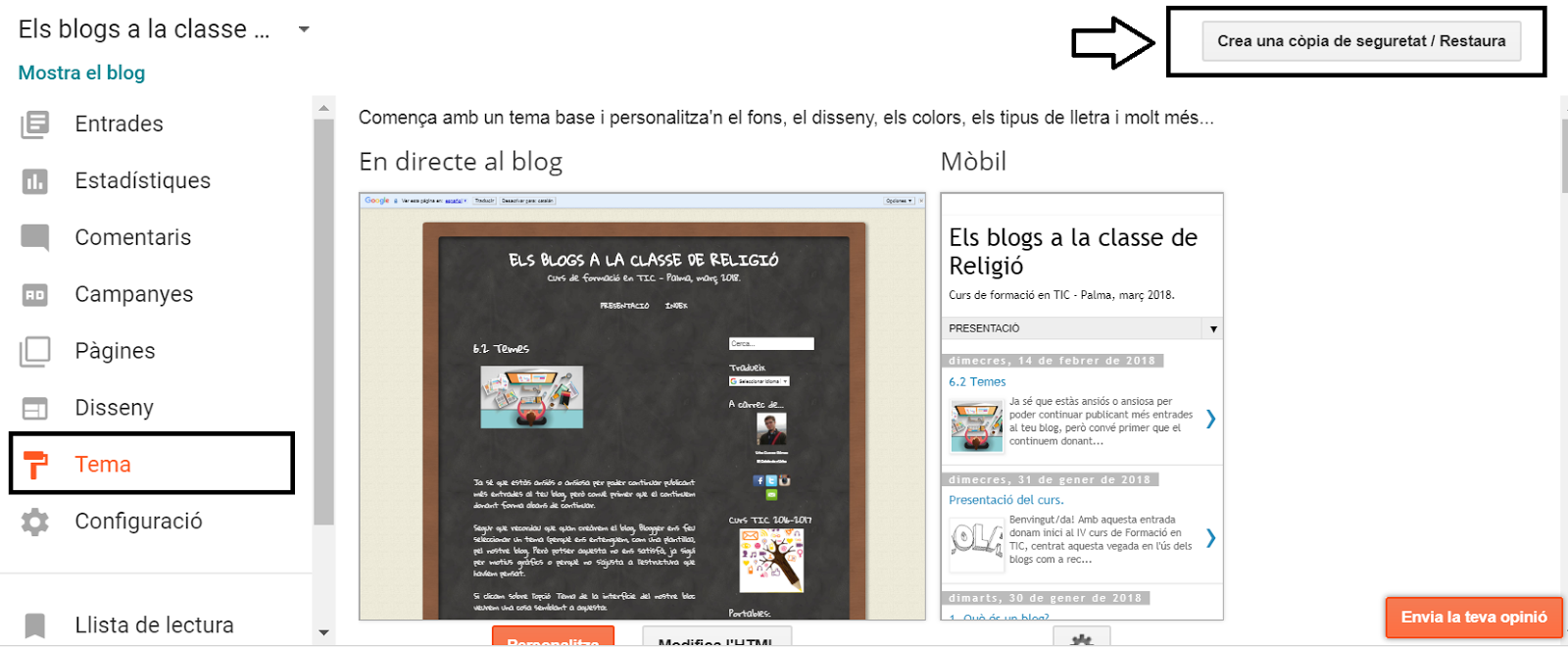Select the Tema paint roller icon

[x=35, y=465]
